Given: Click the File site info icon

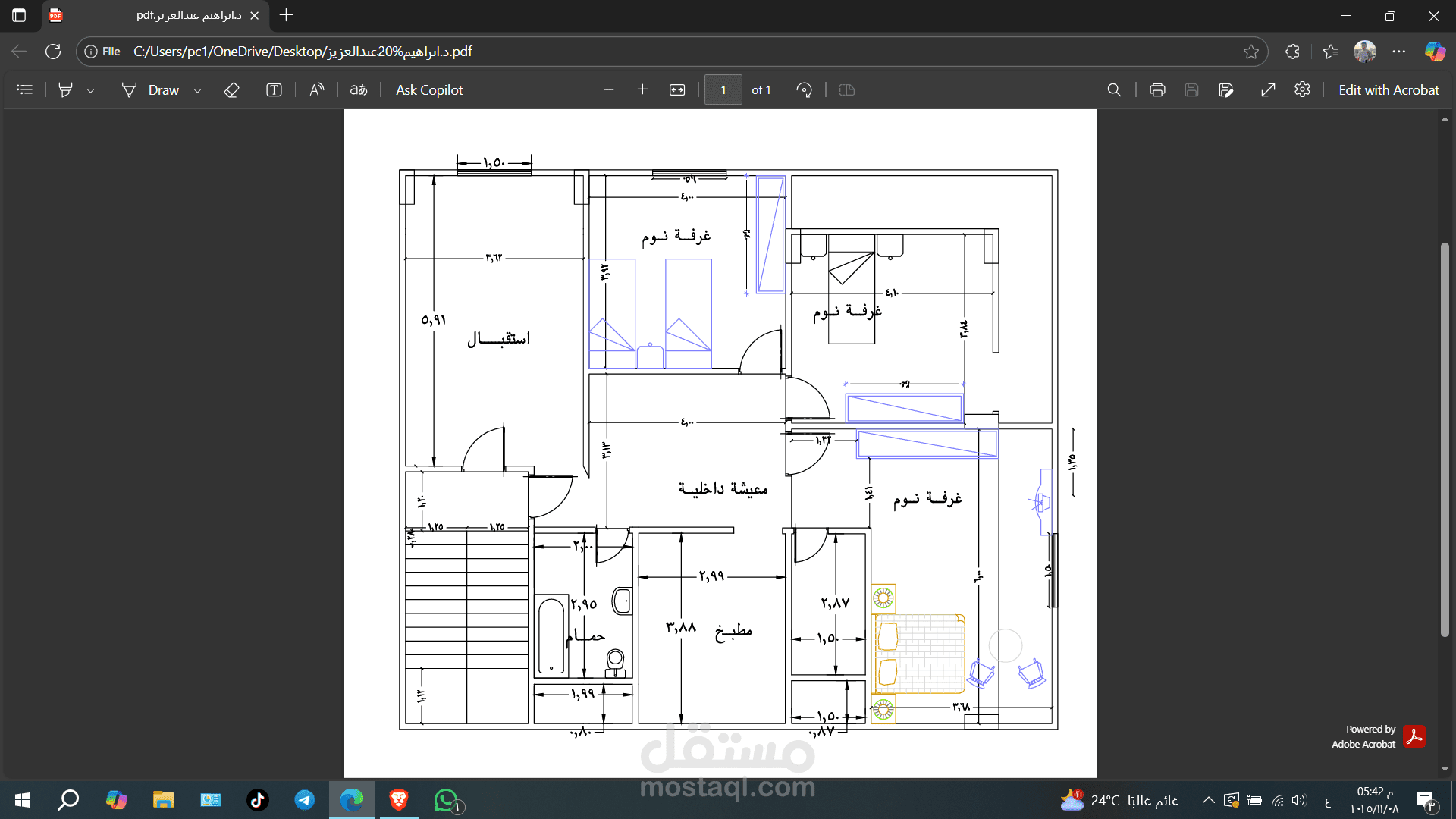Looking at the screenshot, I should click(102, 52).
